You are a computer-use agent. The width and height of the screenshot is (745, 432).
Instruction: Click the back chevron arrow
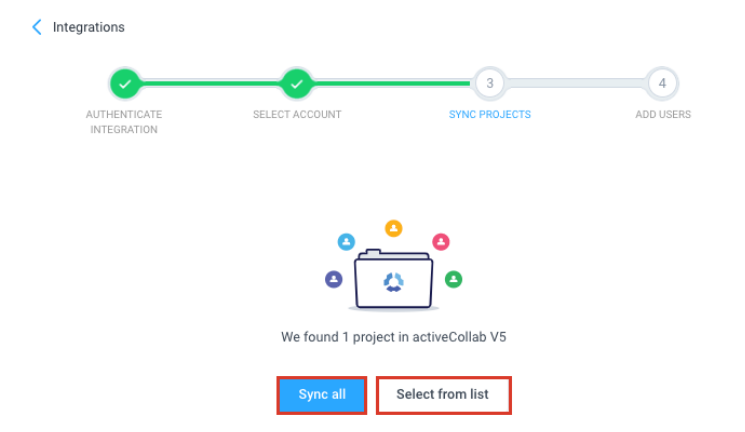[37, 27]
